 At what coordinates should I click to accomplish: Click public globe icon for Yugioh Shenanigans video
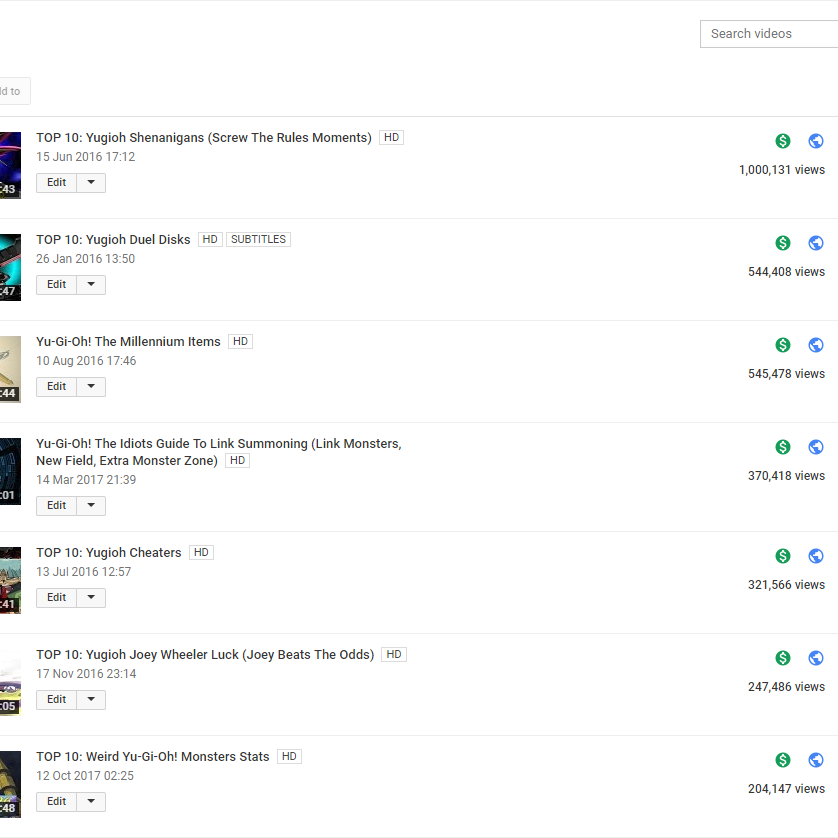(x=816, y=141)
